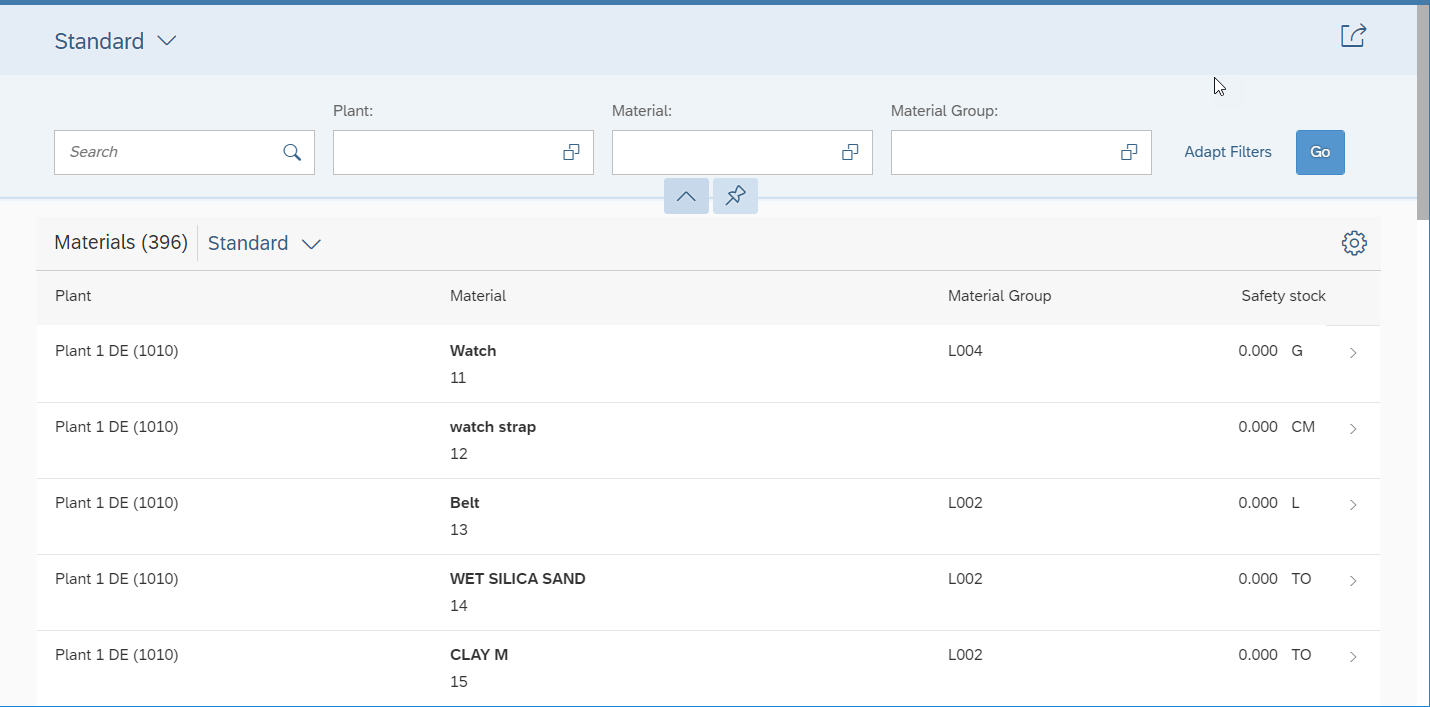Screen dimensions: 1430x707
Task: Open chevron for the Belt row
Action: [1353, 505]
